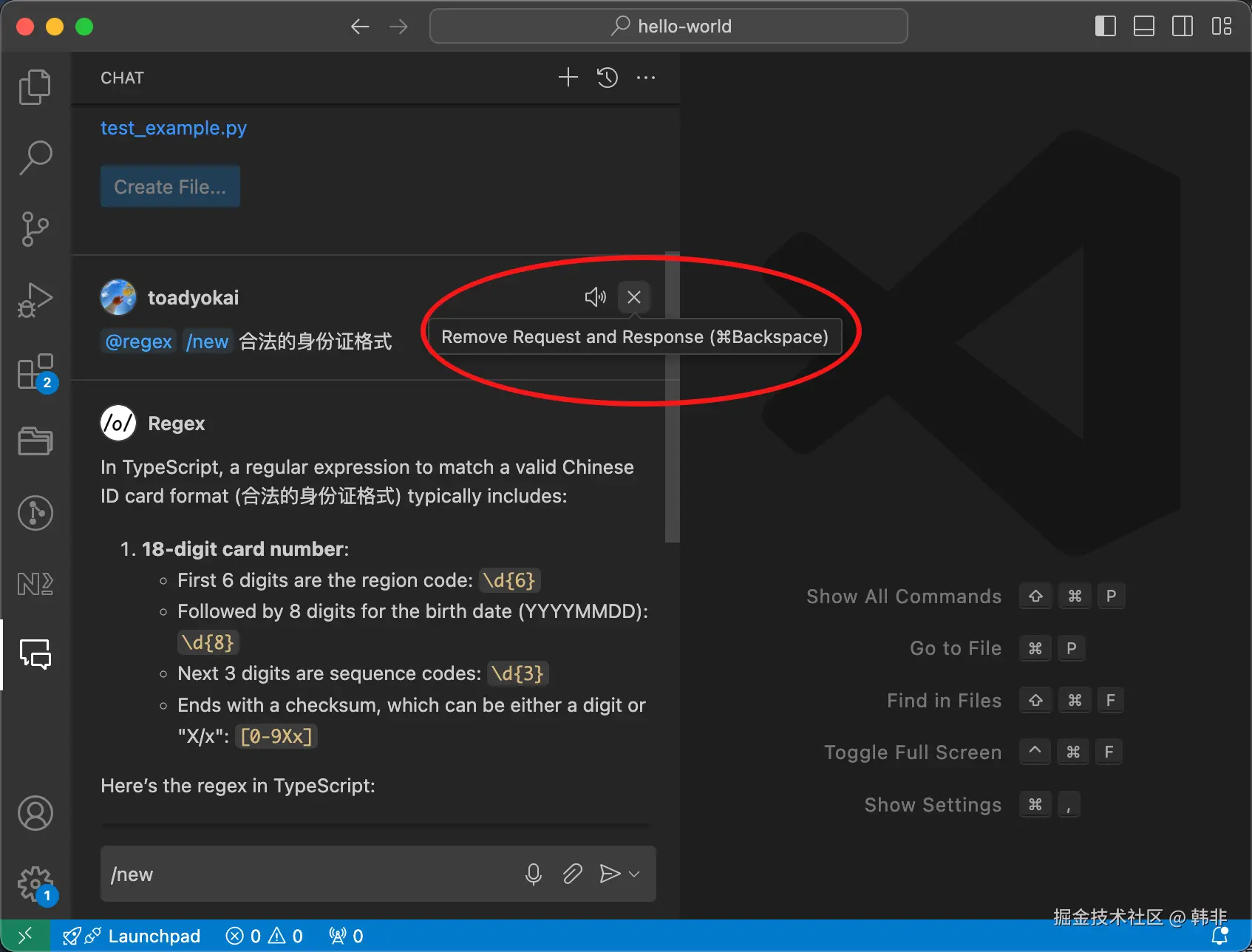Read aloud the toadyokai request
Screen dimensions: 1252x952
pos(595,297)
